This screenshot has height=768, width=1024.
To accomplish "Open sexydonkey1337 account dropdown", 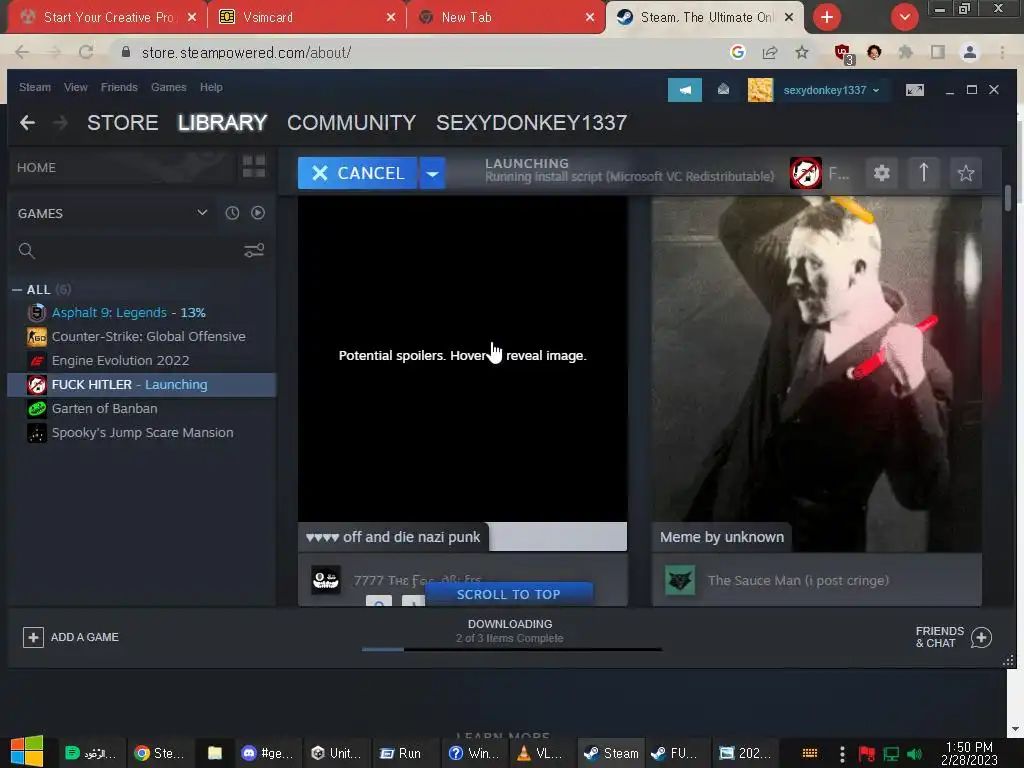I will (x=831, y=90).
